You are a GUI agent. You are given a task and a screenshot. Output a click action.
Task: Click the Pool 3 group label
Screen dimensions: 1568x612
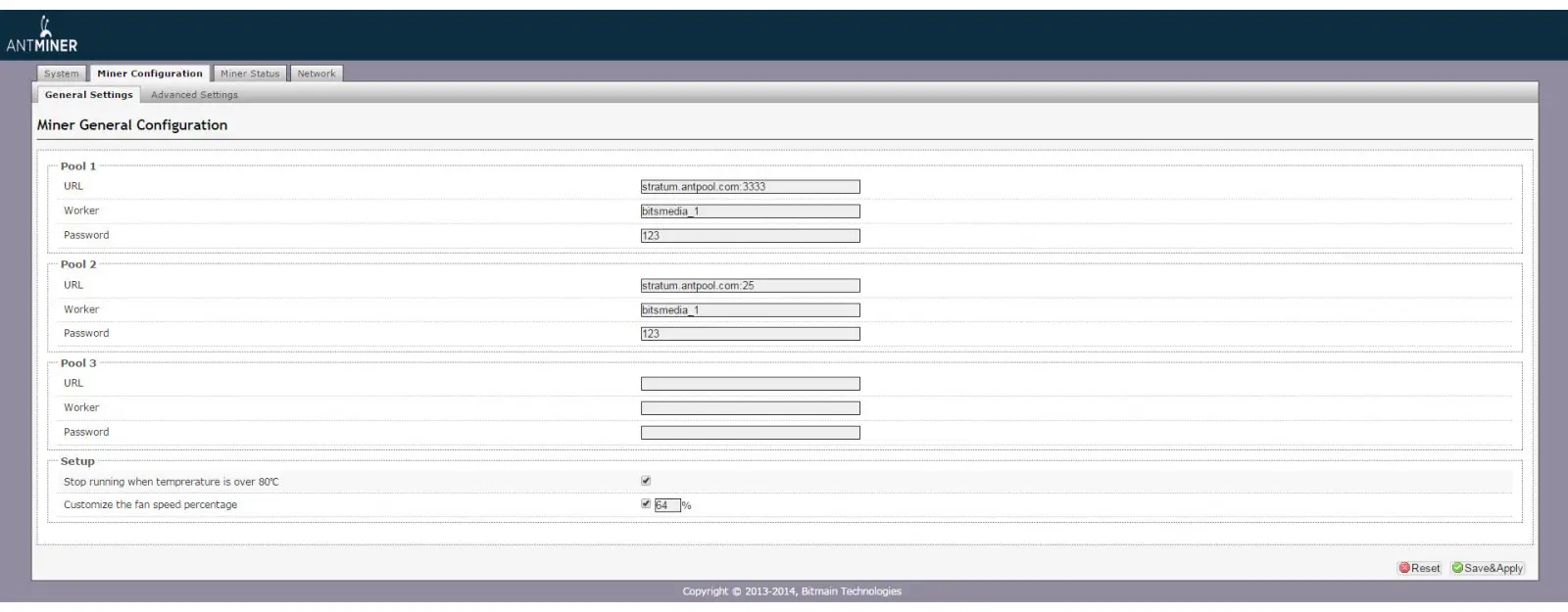pyautogui.click(x=78, y=363)
